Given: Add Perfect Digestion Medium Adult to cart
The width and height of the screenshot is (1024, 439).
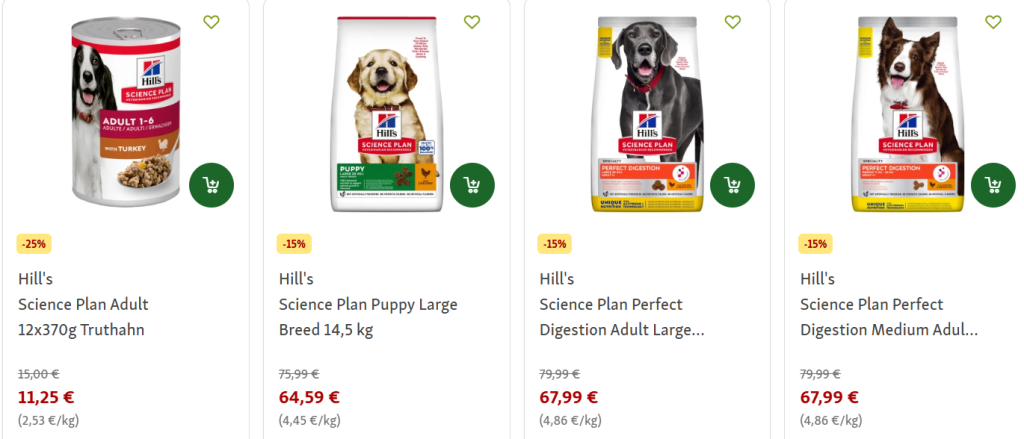Looking at the screenshot, I should click(x=993, y=186).
